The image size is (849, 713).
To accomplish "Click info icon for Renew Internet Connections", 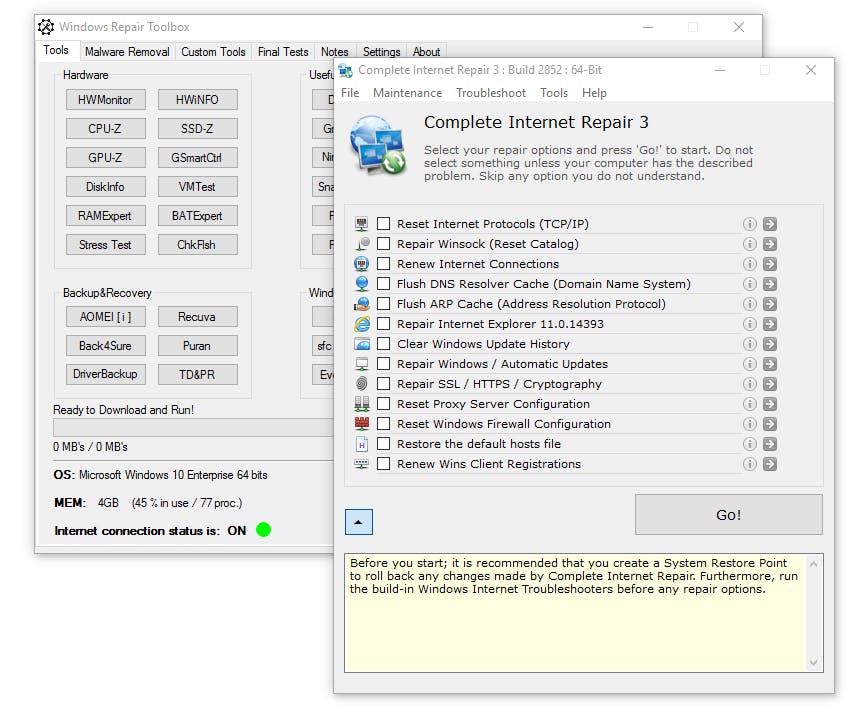I will [749, 264].
